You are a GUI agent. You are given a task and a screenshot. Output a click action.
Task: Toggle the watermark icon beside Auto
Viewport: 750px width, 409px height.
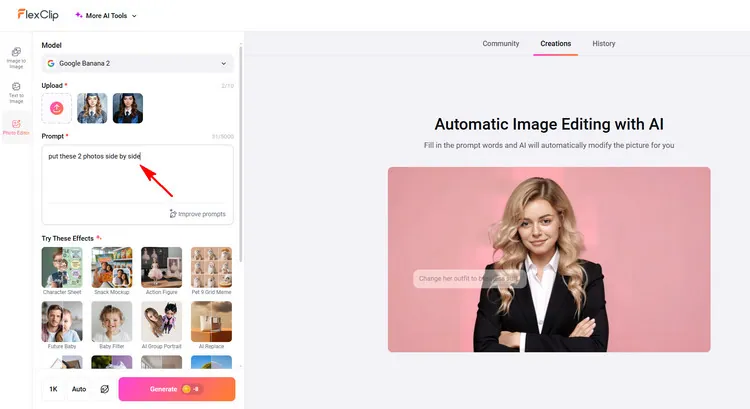tap(104, 389)
